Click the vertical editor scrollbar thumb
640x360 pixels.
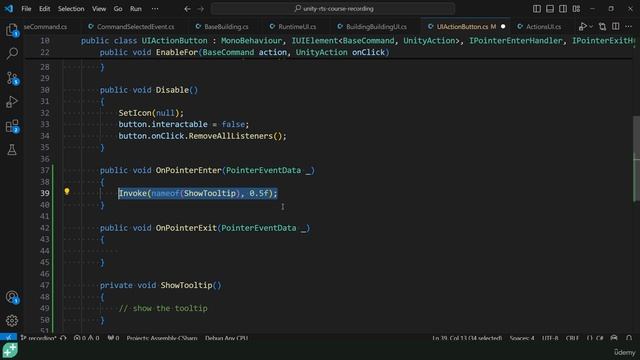636,158
